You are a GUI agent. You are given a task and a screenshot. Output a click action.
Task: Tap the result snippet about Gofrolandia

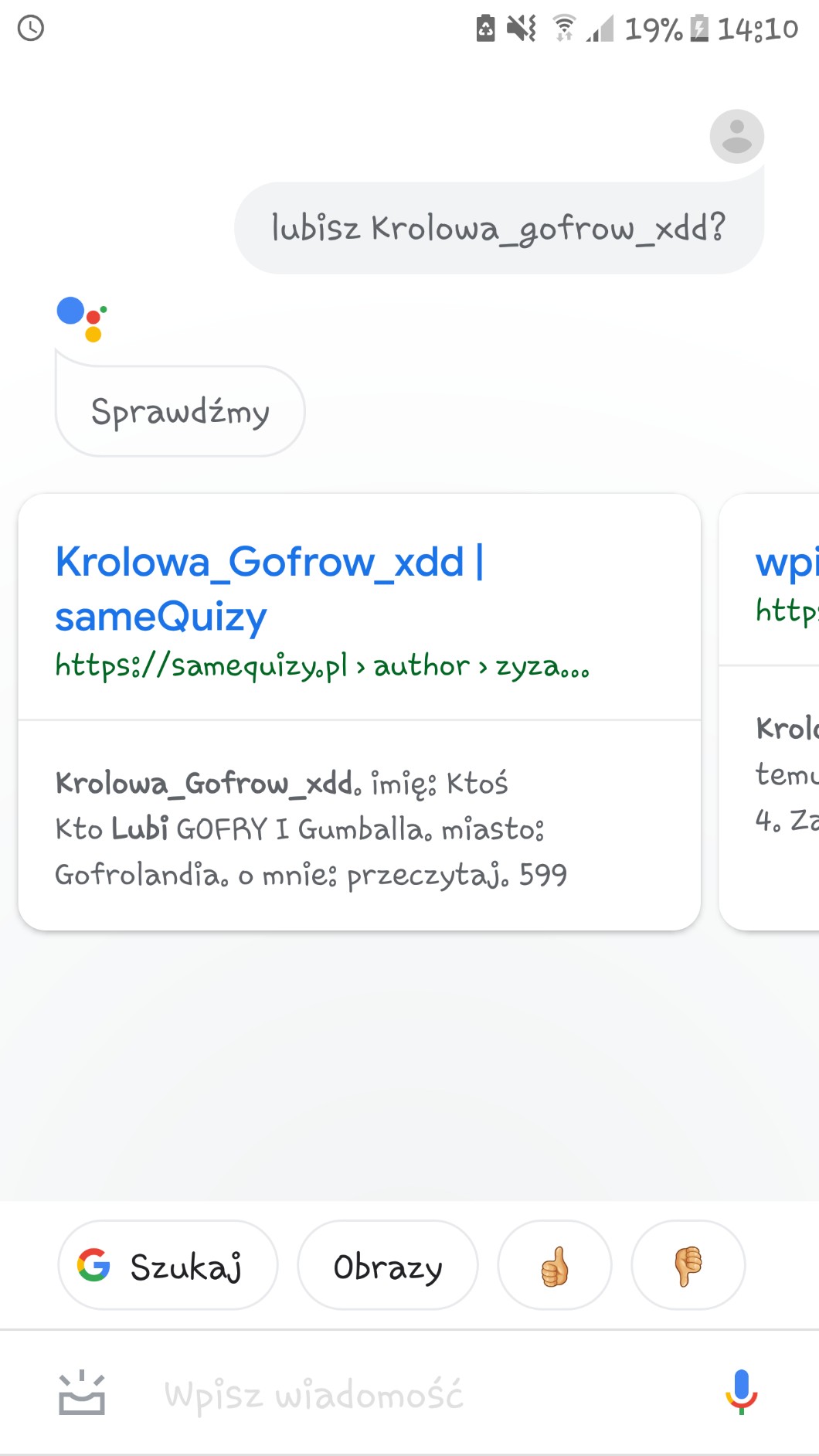(x=311, y=828)
